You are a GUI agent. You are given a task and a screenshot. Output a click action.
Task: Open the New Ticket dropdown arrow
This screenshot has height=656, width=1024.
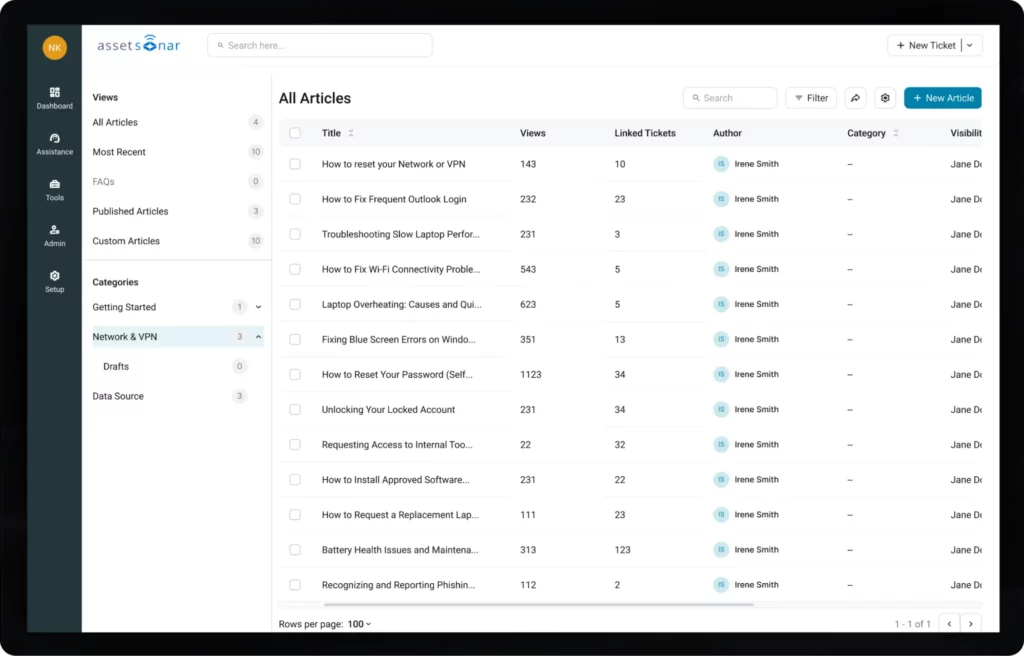(x=970, y=45)
